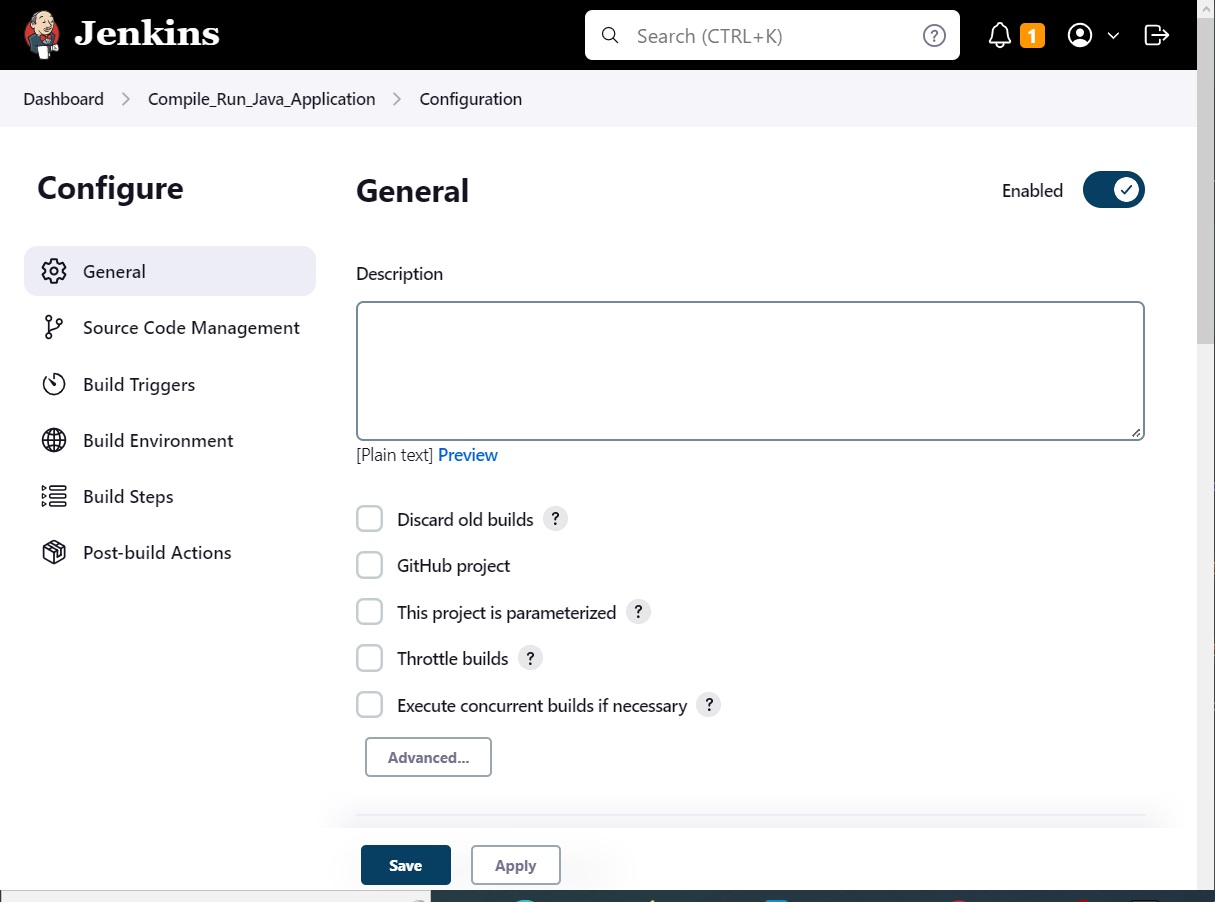Select General in the Configure sidebar
Screen dimensions: 1215x902
[x=170, y=271]
